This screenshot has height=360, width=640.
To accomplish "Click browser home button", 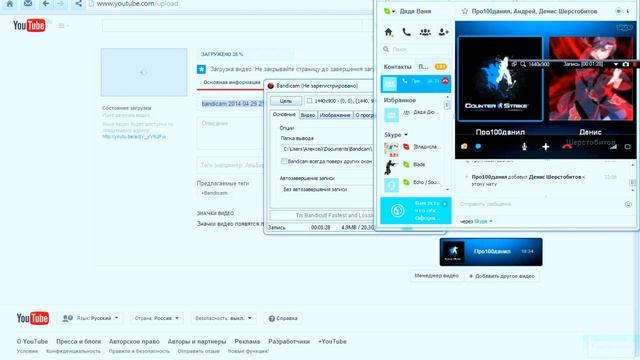I will (10, 4).
